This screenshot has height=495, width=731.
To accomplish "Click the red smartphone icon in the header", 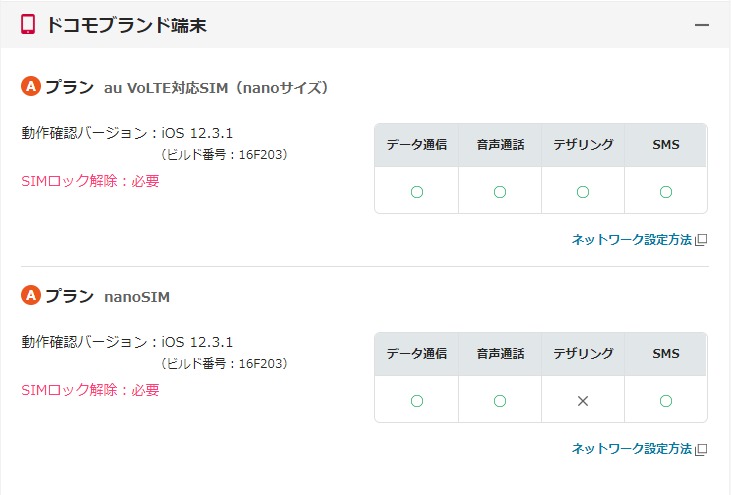I will pos(28,25).
